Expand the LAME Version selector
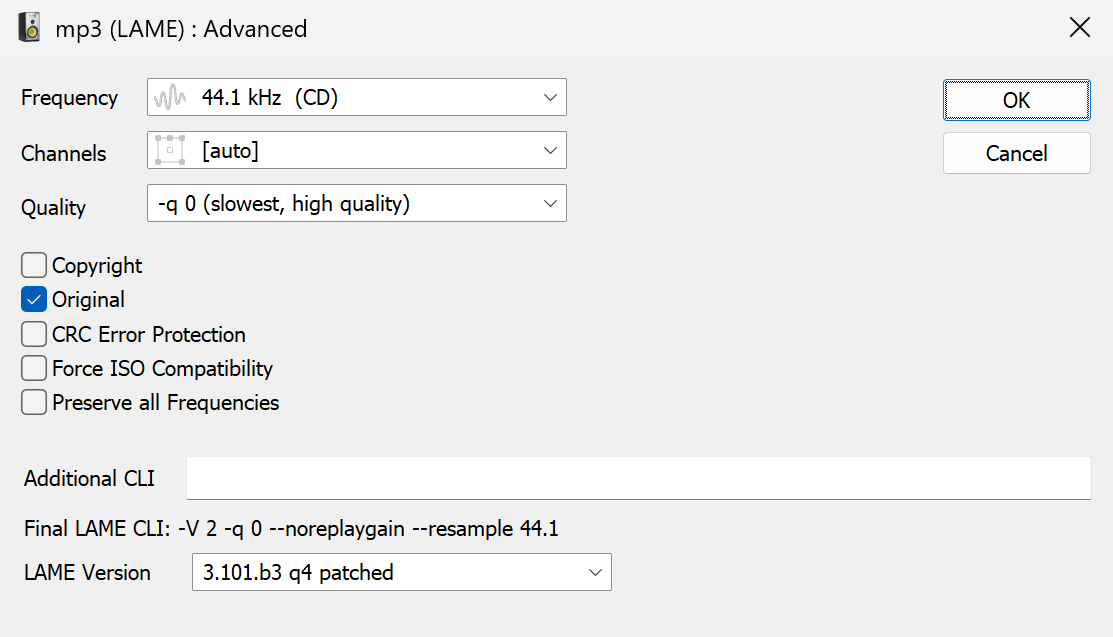 click(x=595, y=573)
